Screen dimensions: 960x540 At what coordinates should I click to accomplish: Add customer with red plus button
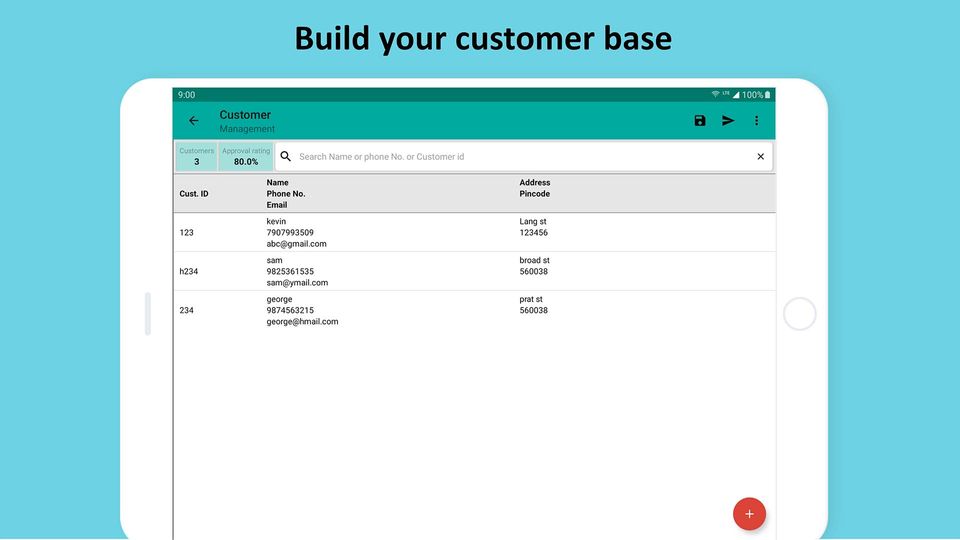749,514
